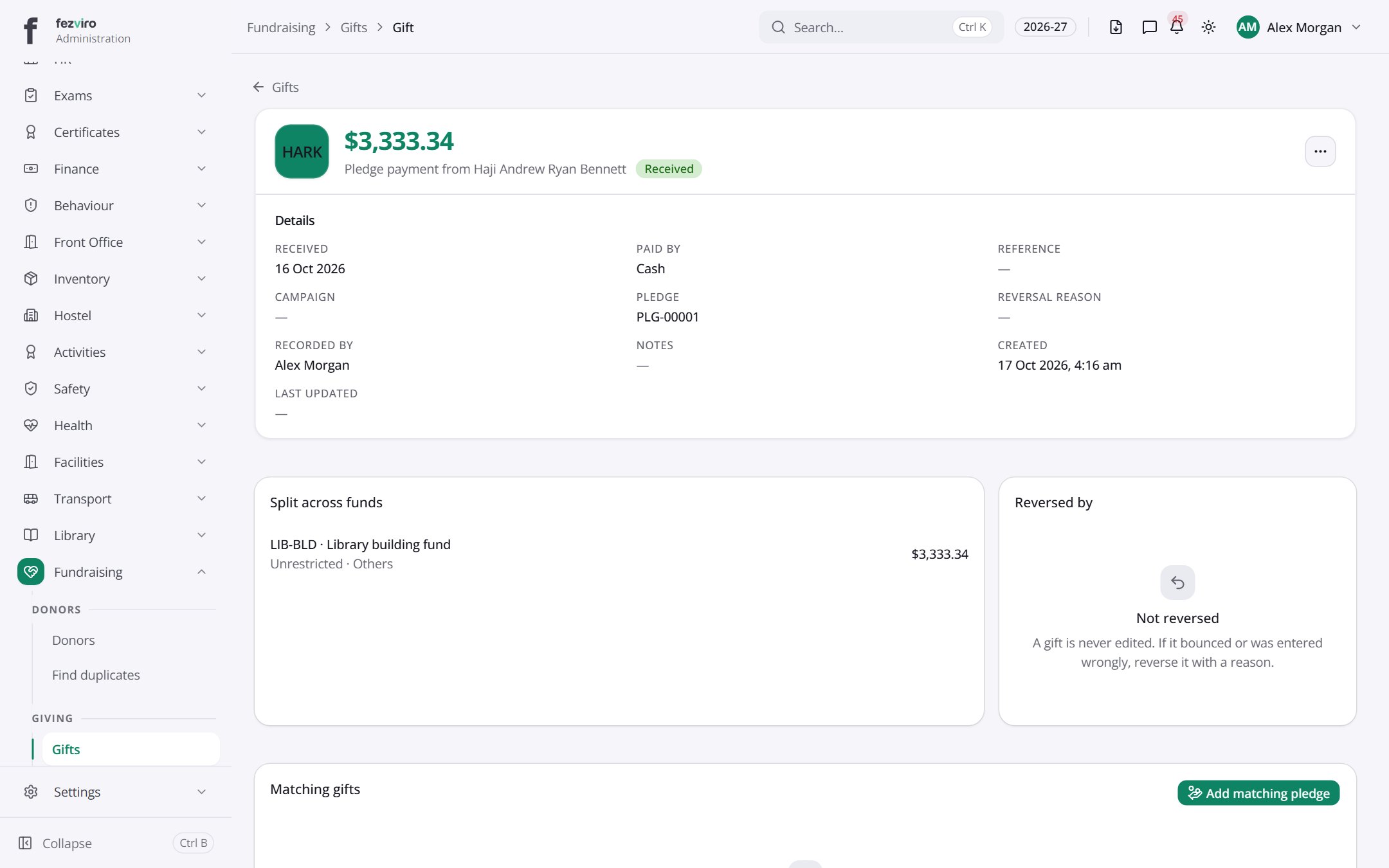Open the three-dot gift actions menu
Viewport: 1389px width, 868px height.
[x=1320, y=152]
